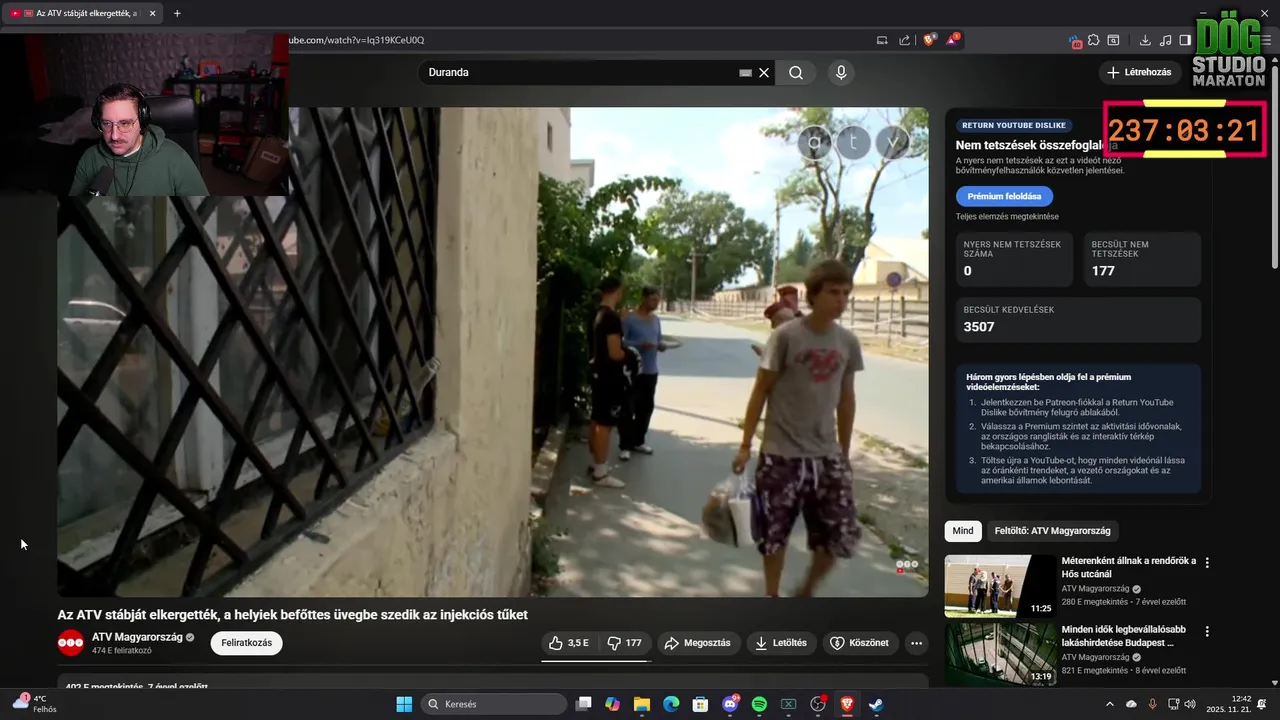Open the browser downloads icon

[1145, 40]
